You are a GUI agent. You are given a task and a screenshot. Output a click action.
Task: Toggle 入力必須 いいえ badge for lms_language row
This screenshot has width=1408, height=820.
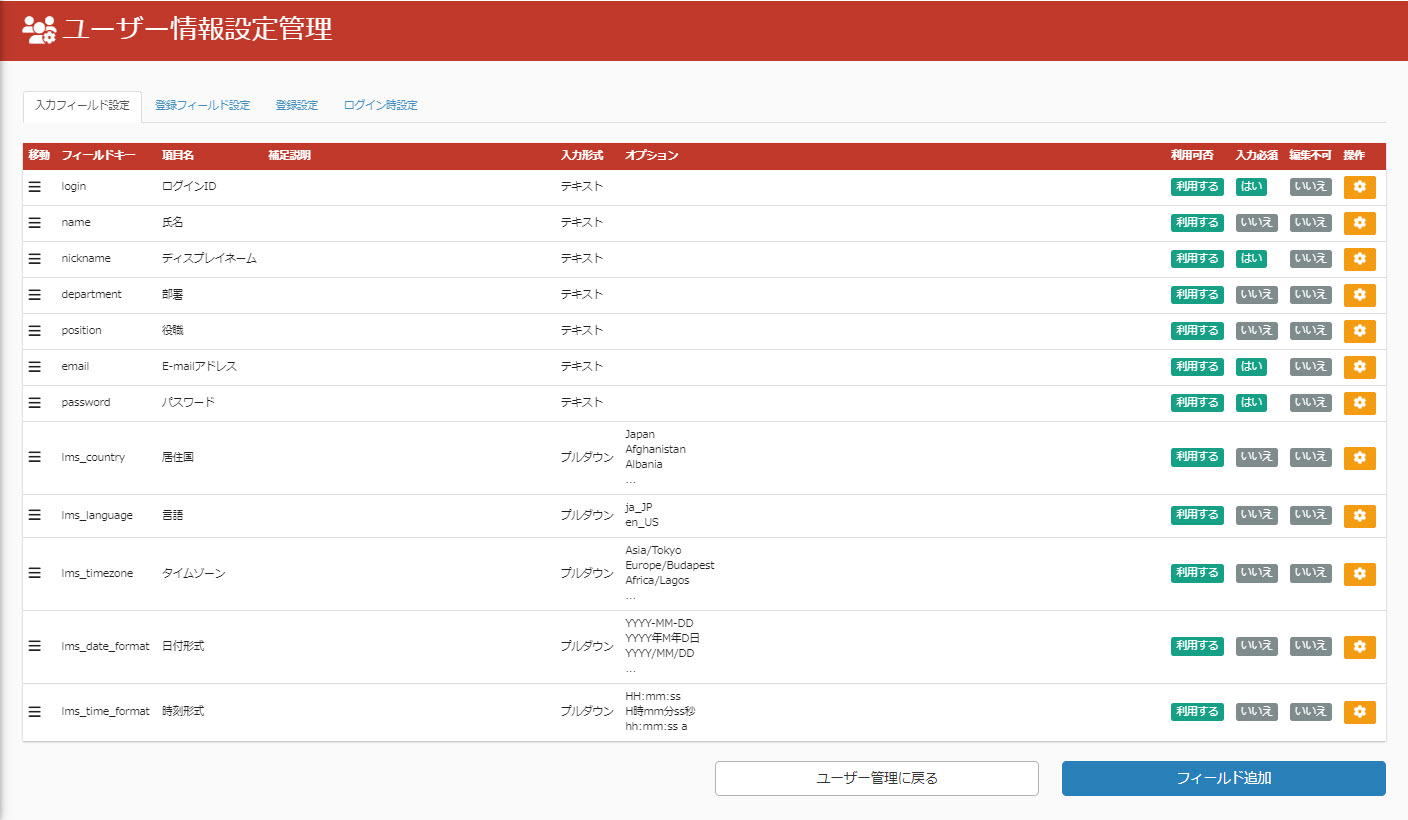pyautogui.click(x=1256, y=515)
